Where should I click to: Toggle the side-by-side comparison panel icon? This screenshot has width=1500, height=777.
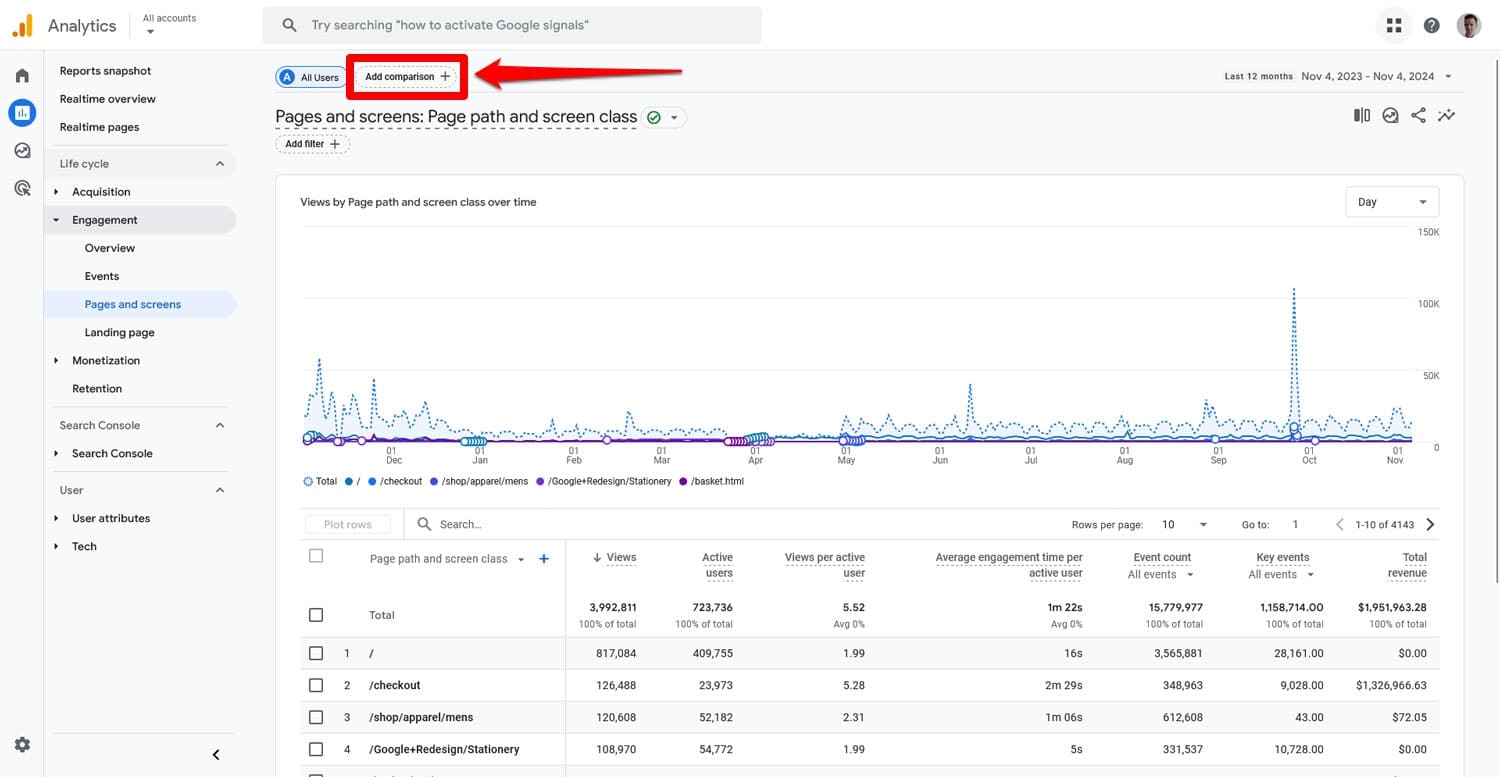[x=1362, y=114]
